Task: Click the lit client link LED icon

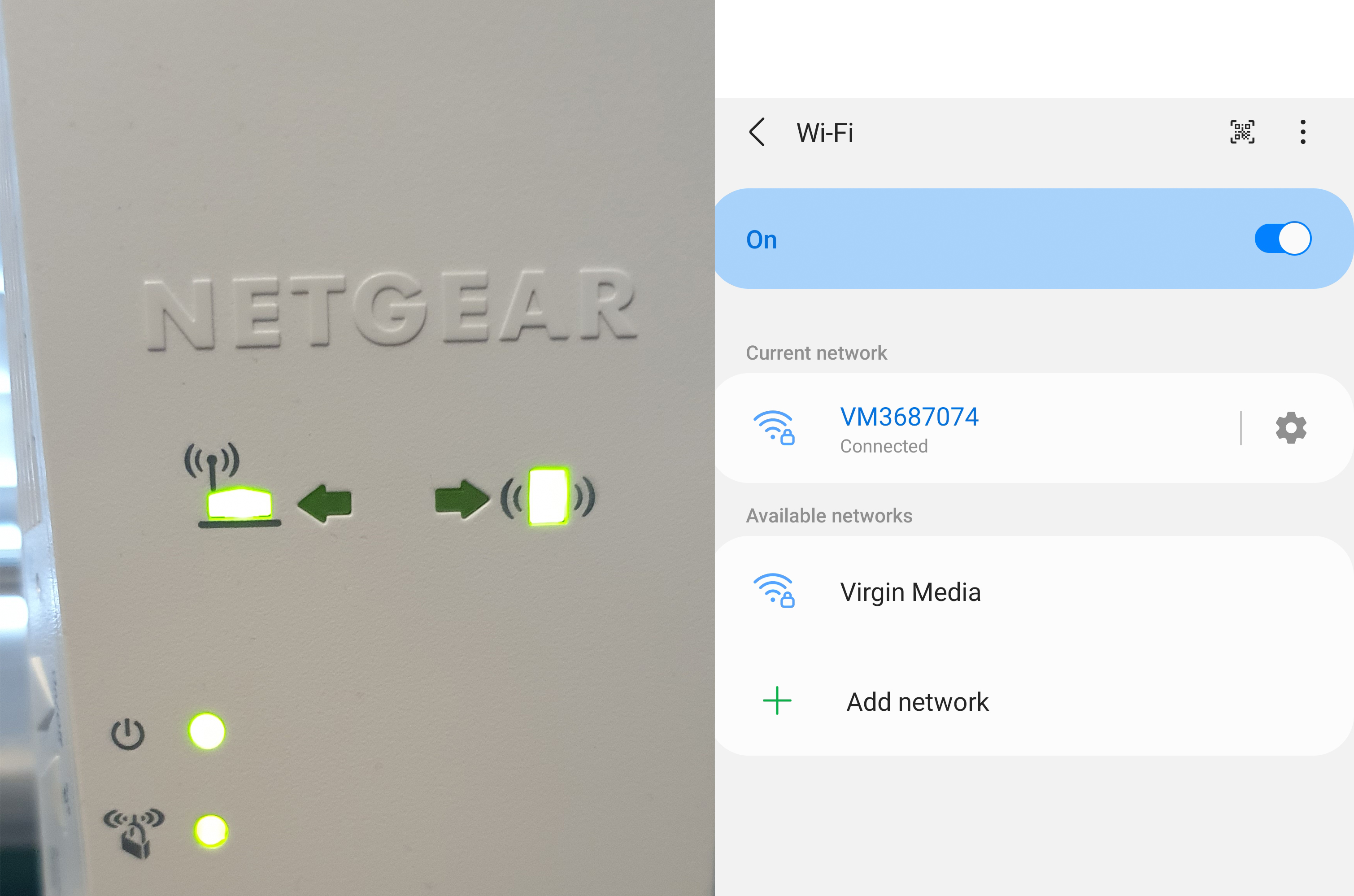Action: tap(548, 496)
